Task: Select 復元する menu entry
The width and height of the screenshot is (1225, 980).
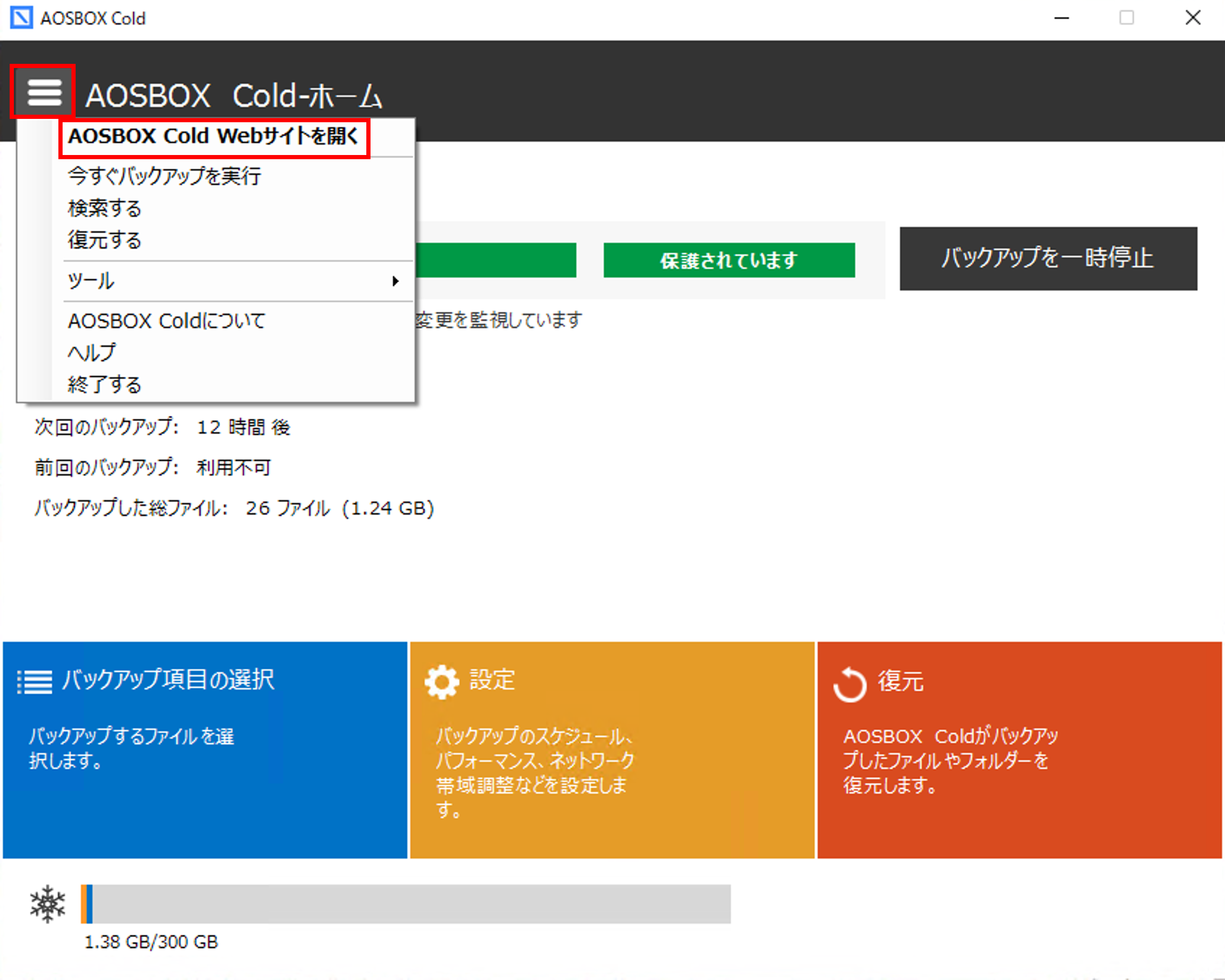Action: pyautogui.click(x=105, y=240)
